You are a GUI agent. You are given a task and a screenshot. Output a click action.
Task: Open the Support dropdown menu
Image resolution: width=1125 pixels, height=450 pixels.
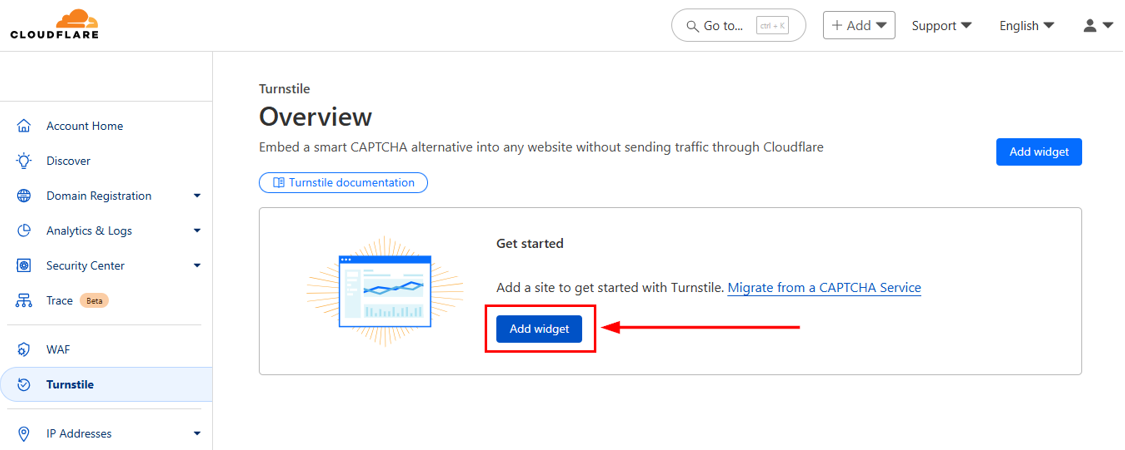click(x=941, y=26)
